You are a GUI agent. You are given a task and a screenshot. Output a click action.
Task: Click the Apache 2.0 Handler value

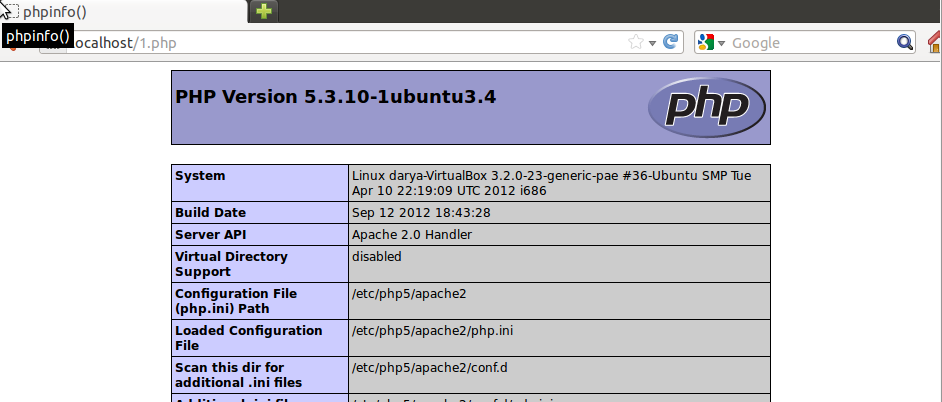tap(412, 234)
